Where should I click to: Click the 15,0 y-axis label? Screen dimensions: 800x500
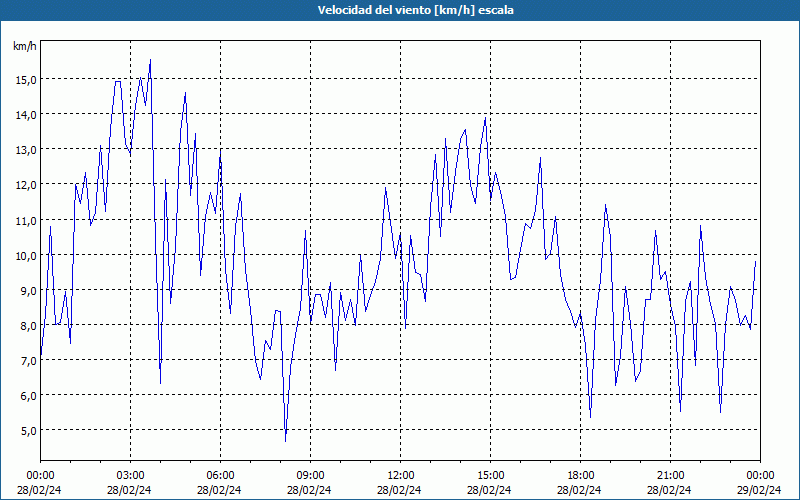coord(26,80)
